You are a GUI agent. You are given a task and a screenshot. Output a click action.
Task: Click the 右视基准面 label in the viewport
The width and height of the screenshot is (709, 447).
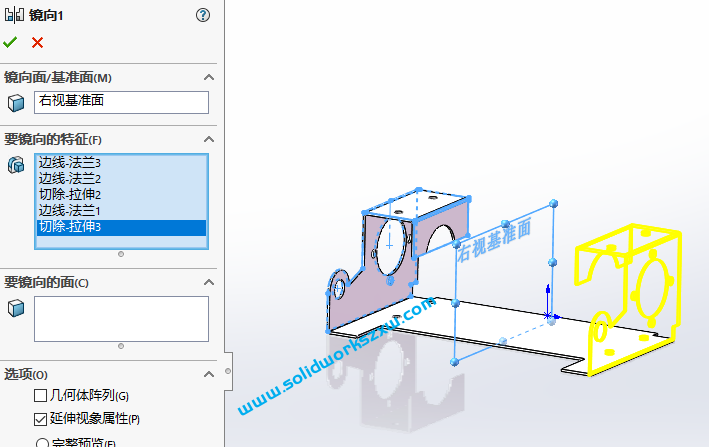[x=494, y=240]
